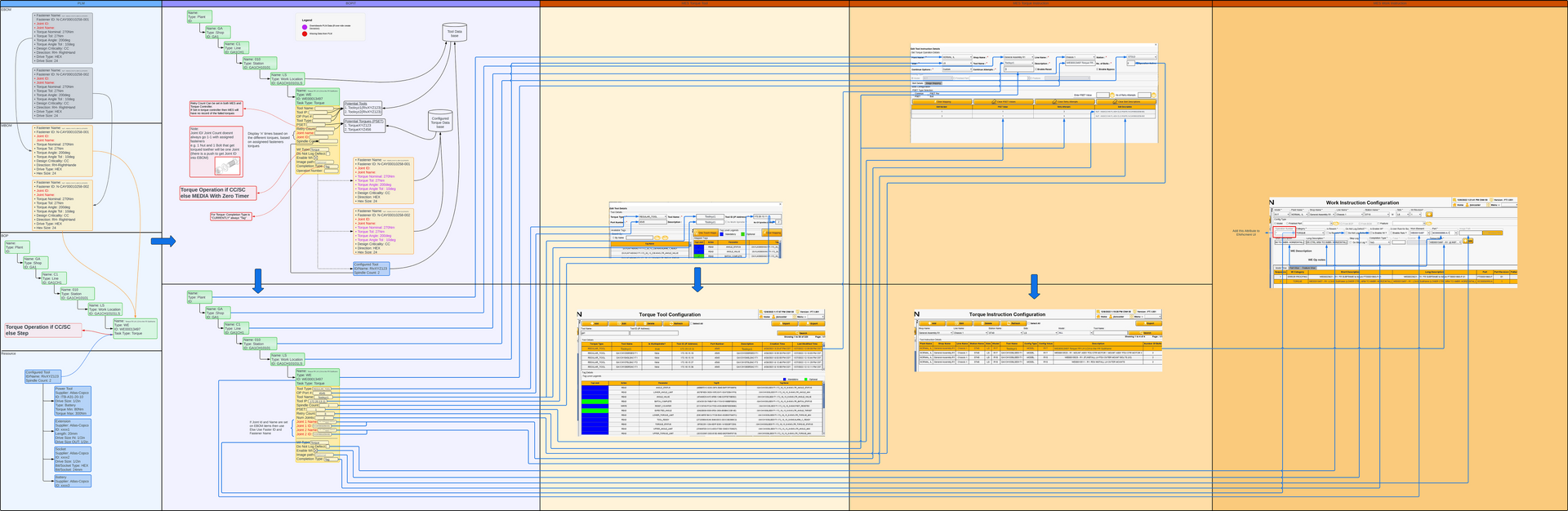Image resolution: width=1568 pixels, height=511 pixels.
Task: Select the Potential Tools box in BOP/T lane
Action: pos(362,108)
